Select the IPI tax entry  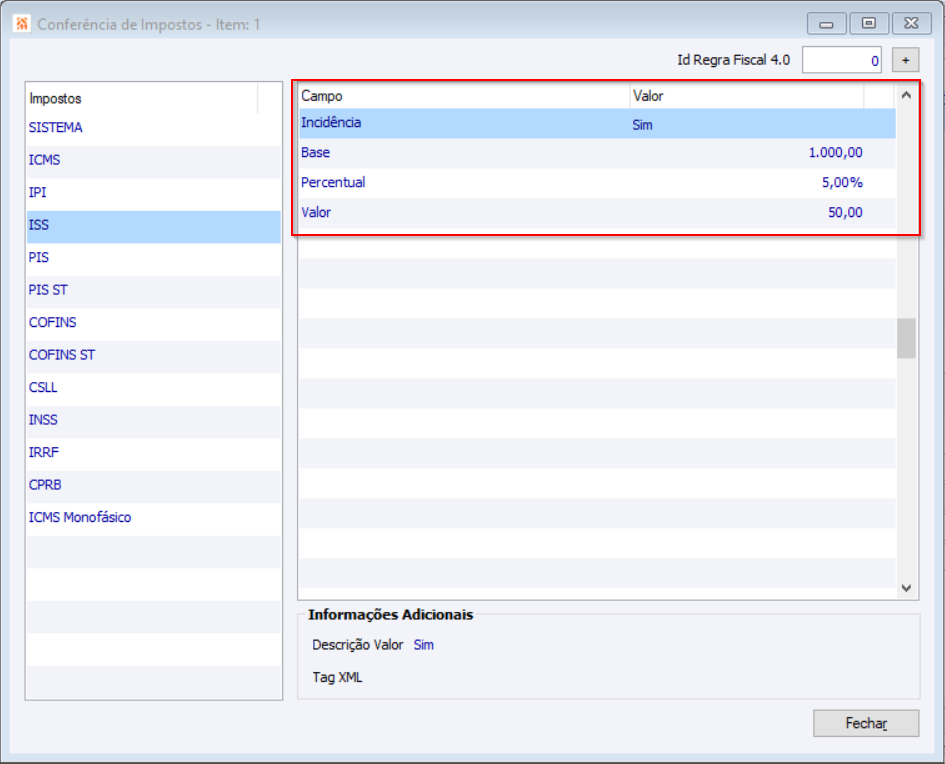38,192
